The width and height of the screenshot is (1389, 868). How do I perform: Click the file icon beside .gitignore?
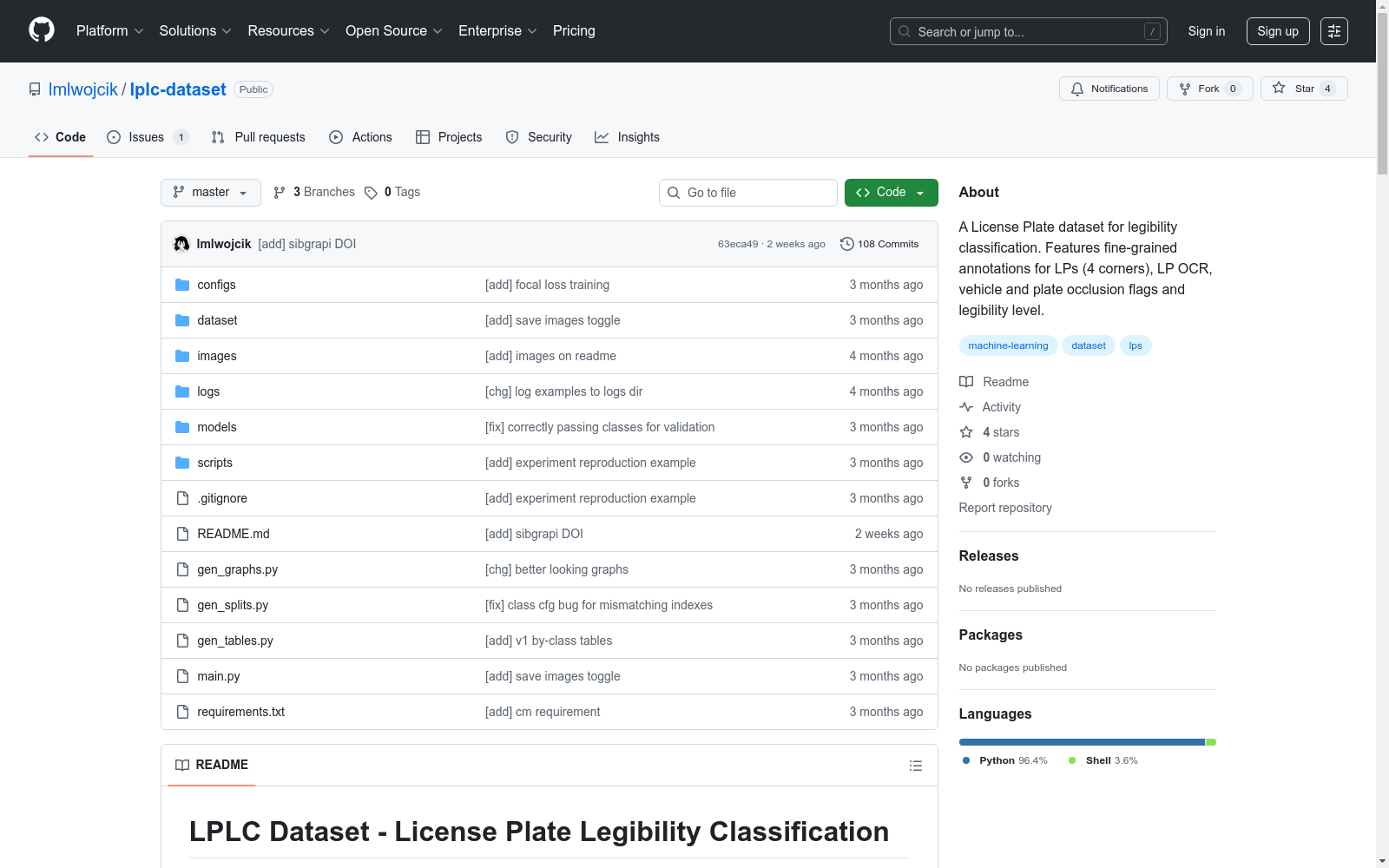click(x=182, y=498)
